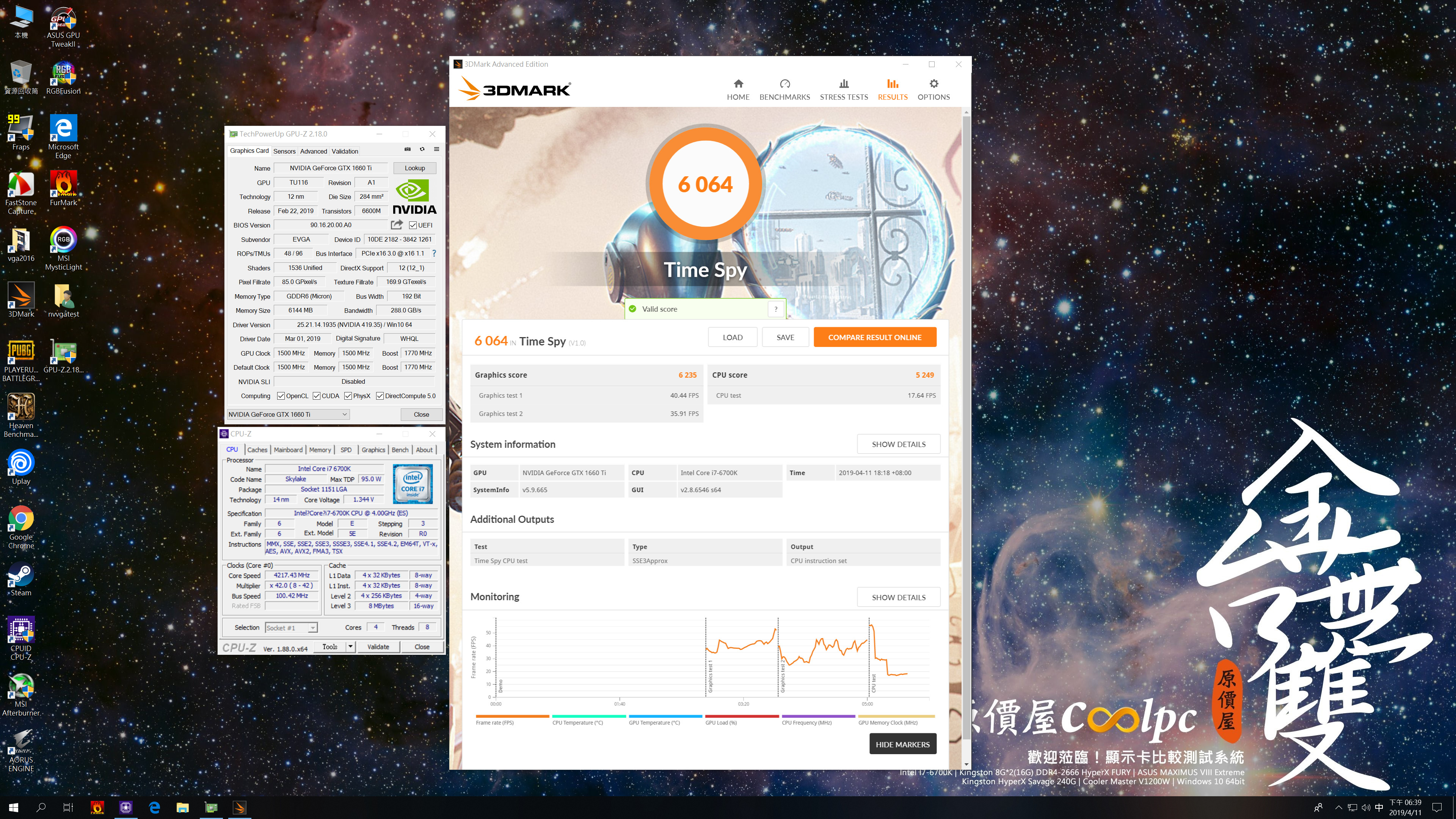Click the CPU test chart marker
The image size is (1456, 819).
coord(873,683)
